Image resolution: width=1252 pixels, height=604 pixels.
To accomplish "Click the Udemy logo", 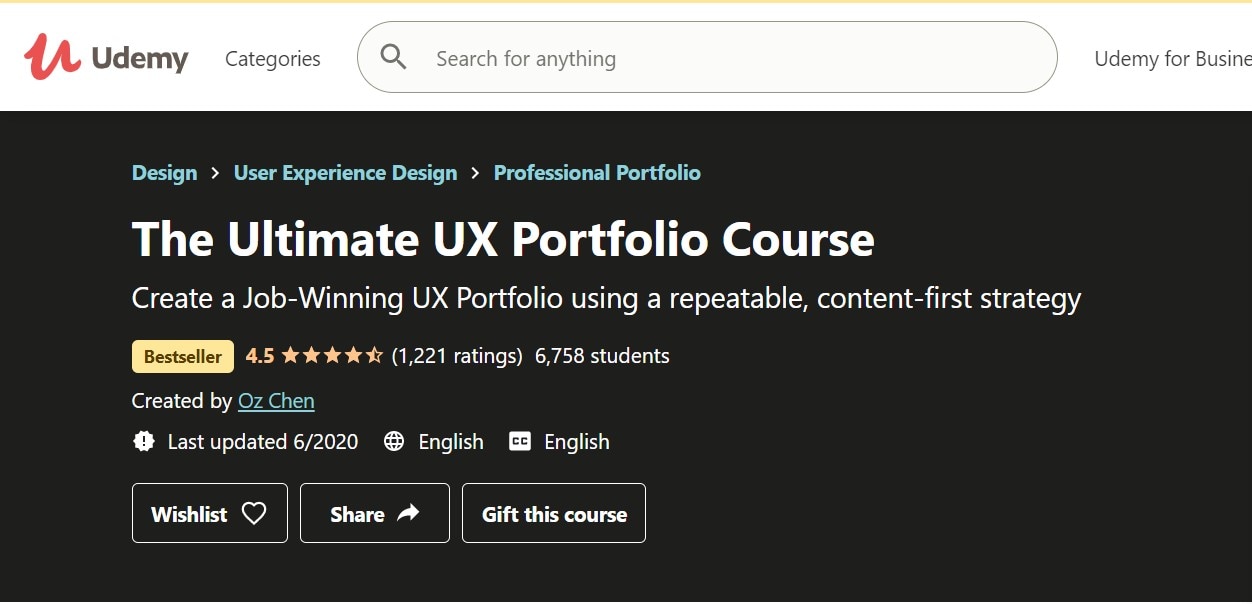I will point(106,58).
